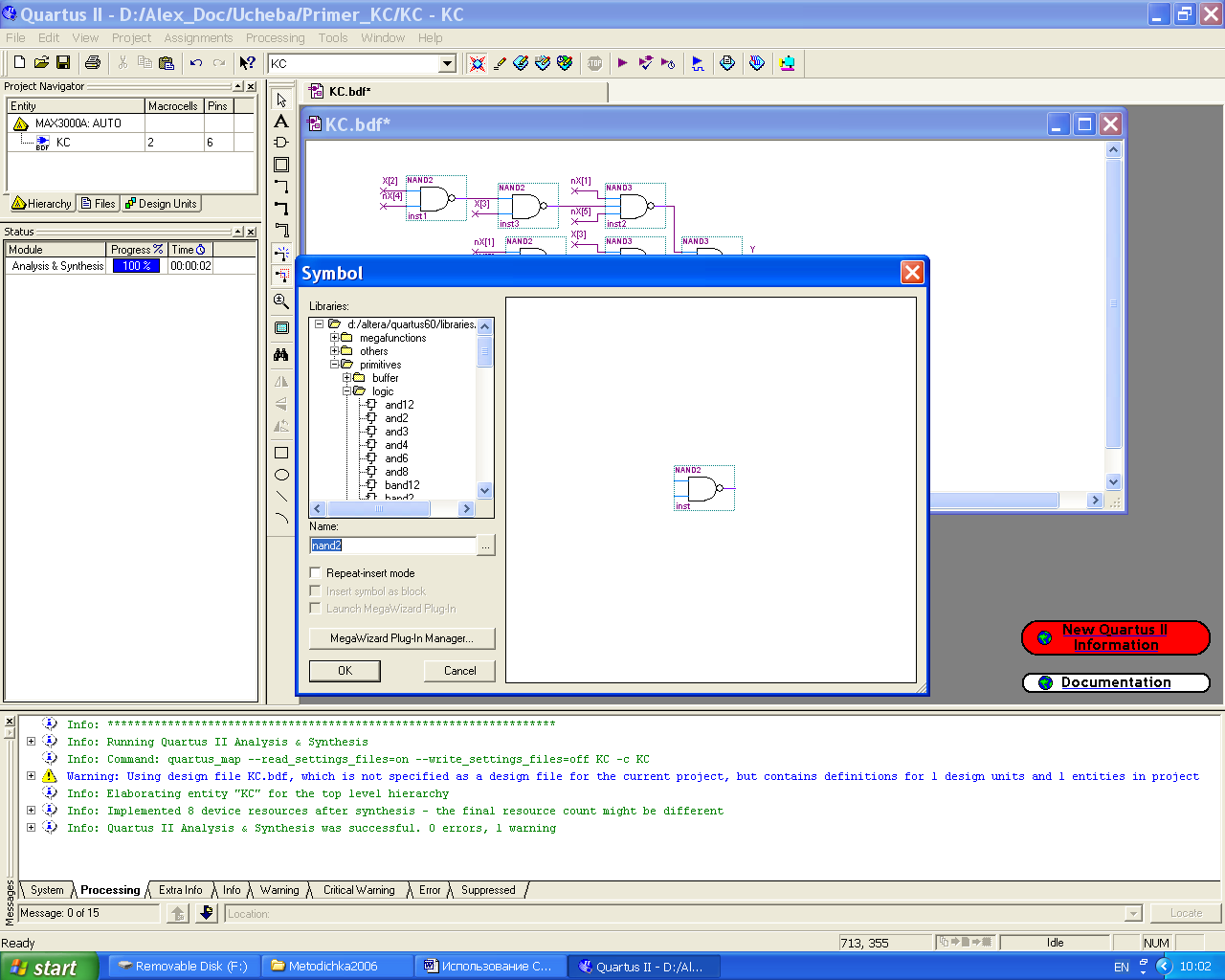Select the Text tool (letter A)
The height and width of the screenshot is (980, 1225).
click(x=281, y=122)
